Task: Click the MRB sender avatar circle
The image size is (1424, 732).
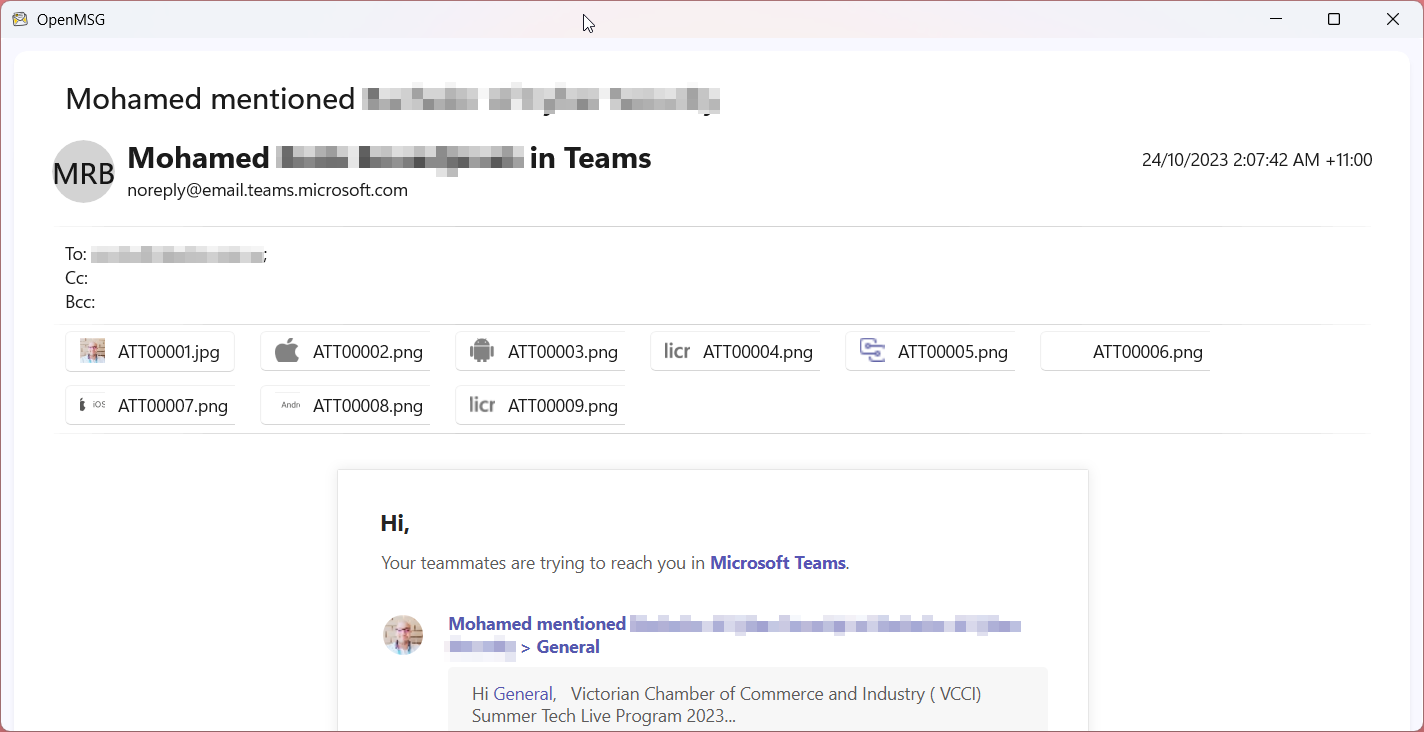Action: (84, 172)
